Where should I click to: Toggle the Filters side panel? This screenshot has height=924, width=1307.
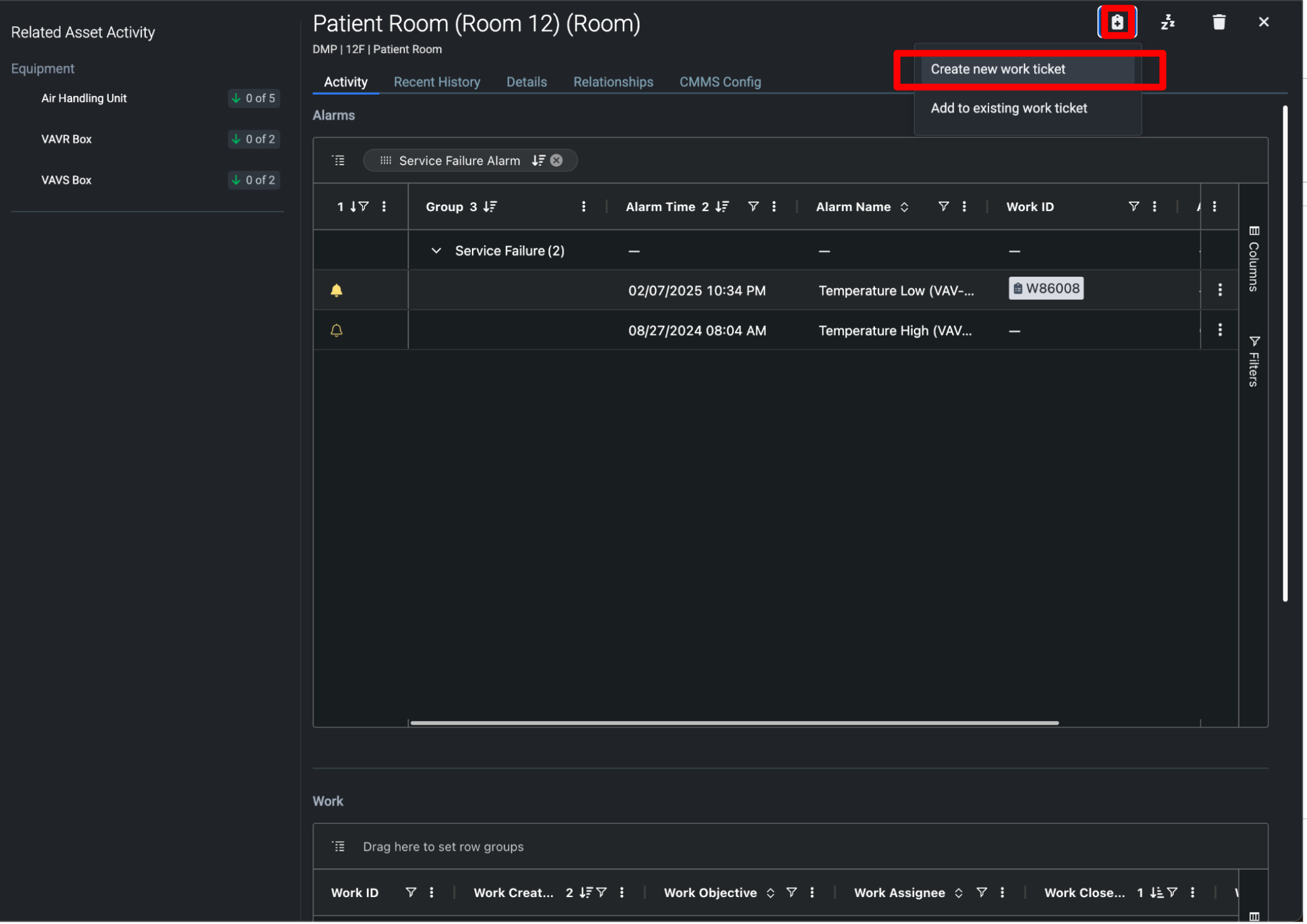pyautogui.click(x=1253, y=362)
